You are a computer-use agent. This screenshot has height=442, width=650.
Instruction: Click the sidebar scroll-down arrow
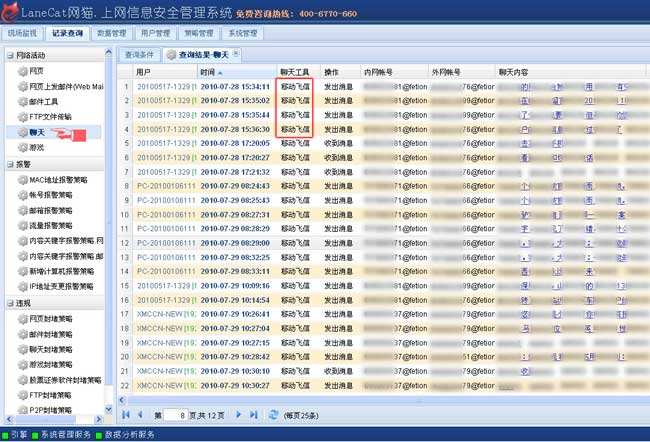(x=109, y=410)
